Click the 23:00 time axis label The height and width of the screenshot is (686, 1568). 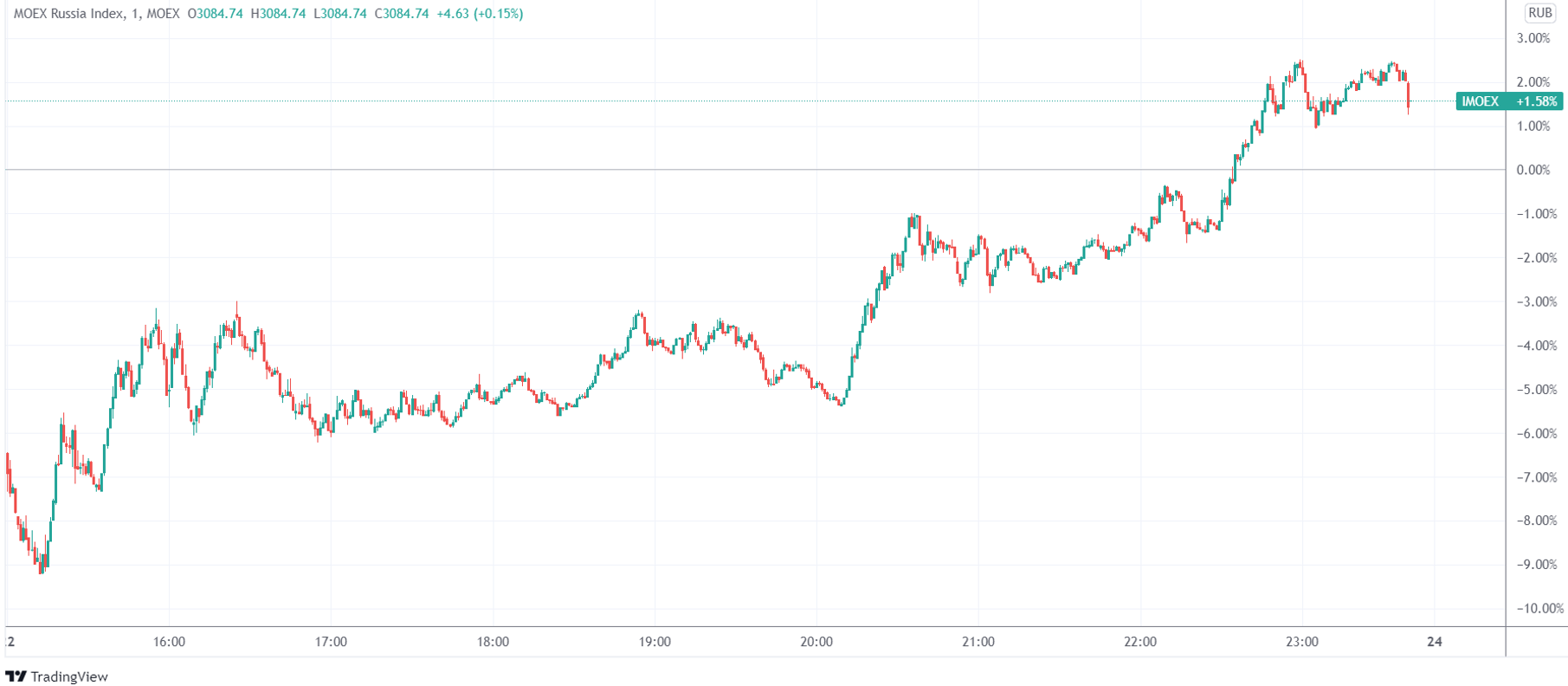[x=1302, y=642]
